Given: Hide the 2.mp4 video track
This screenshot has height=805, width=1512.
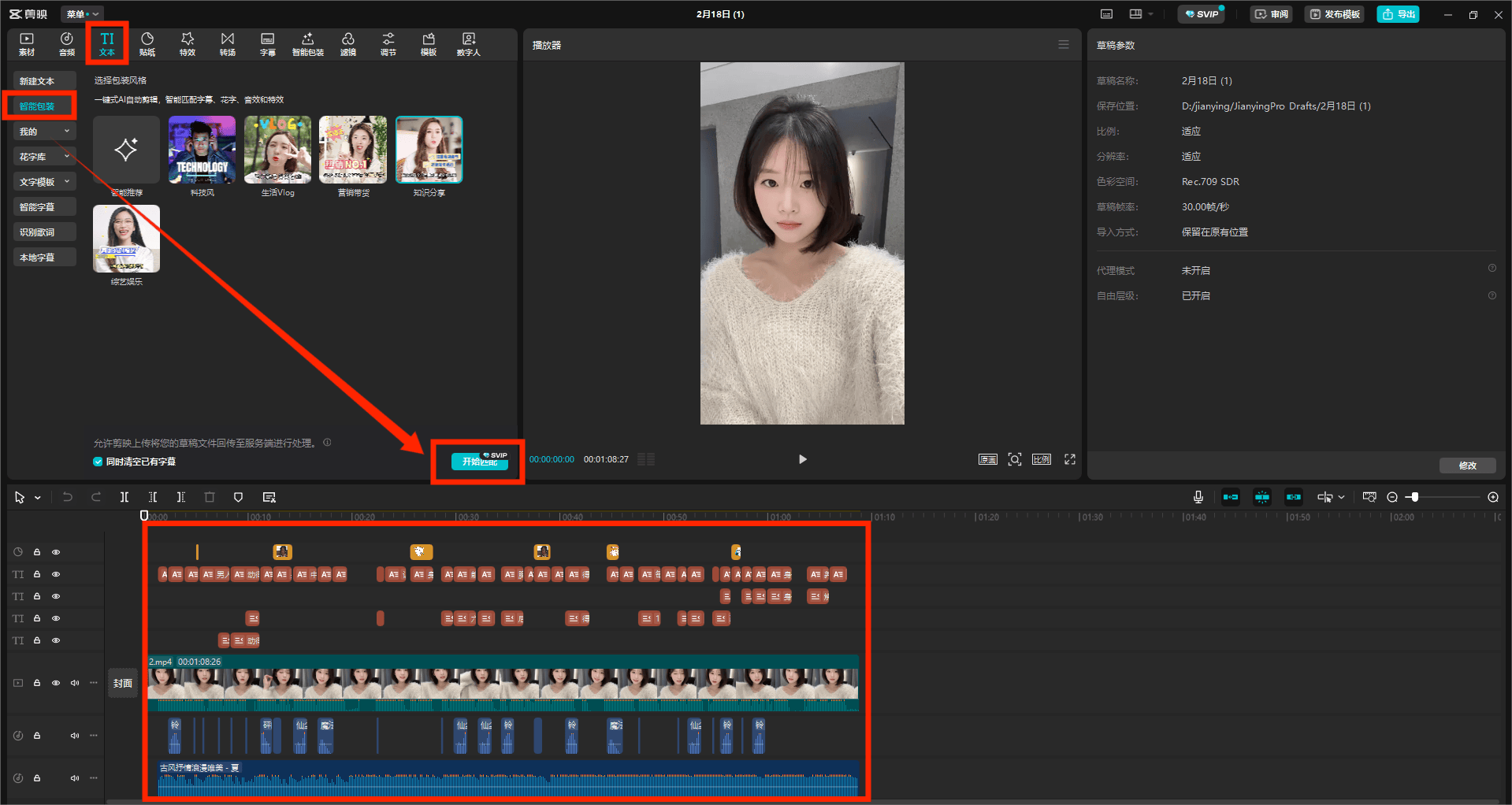Looking at the screenshot, I should [x=56, y=683].
